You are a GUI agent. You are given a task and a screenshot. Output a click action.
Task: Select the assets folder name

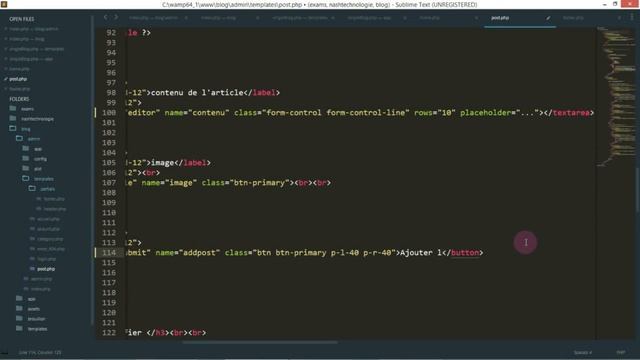[x=33, y=309]
